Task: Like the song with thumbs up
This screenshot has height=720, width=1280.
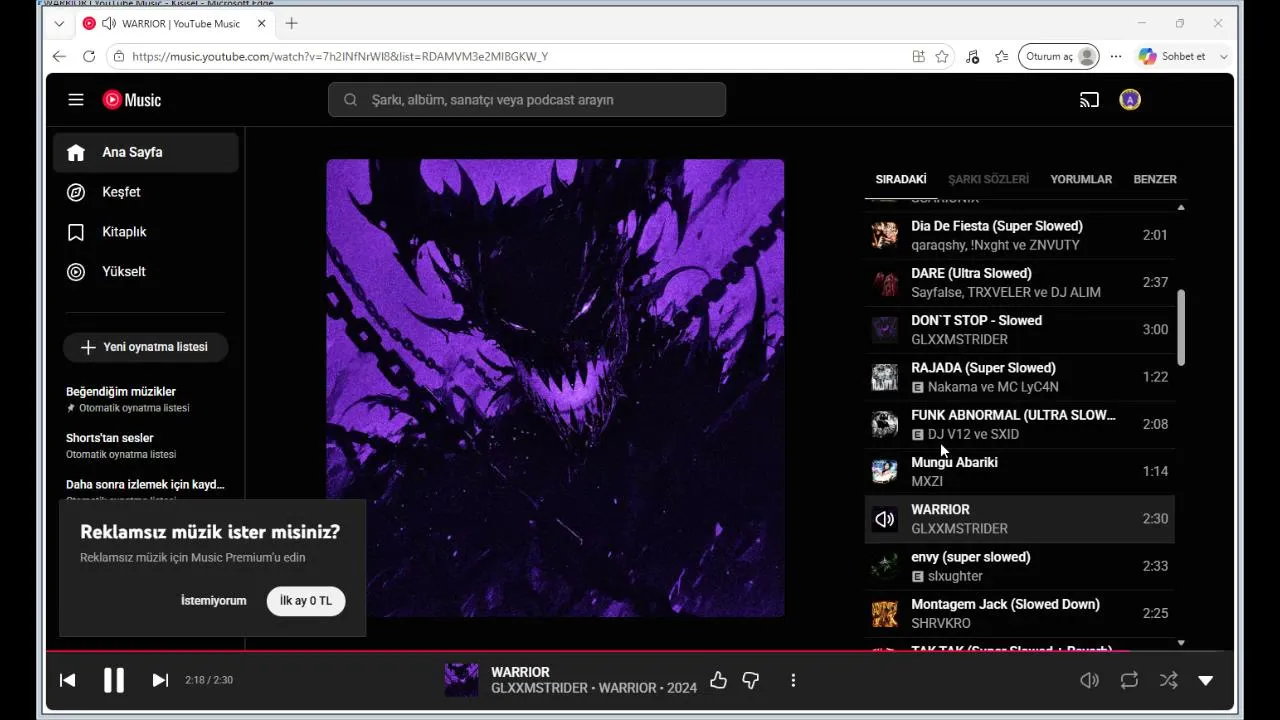Action: [x=718, y=680]
